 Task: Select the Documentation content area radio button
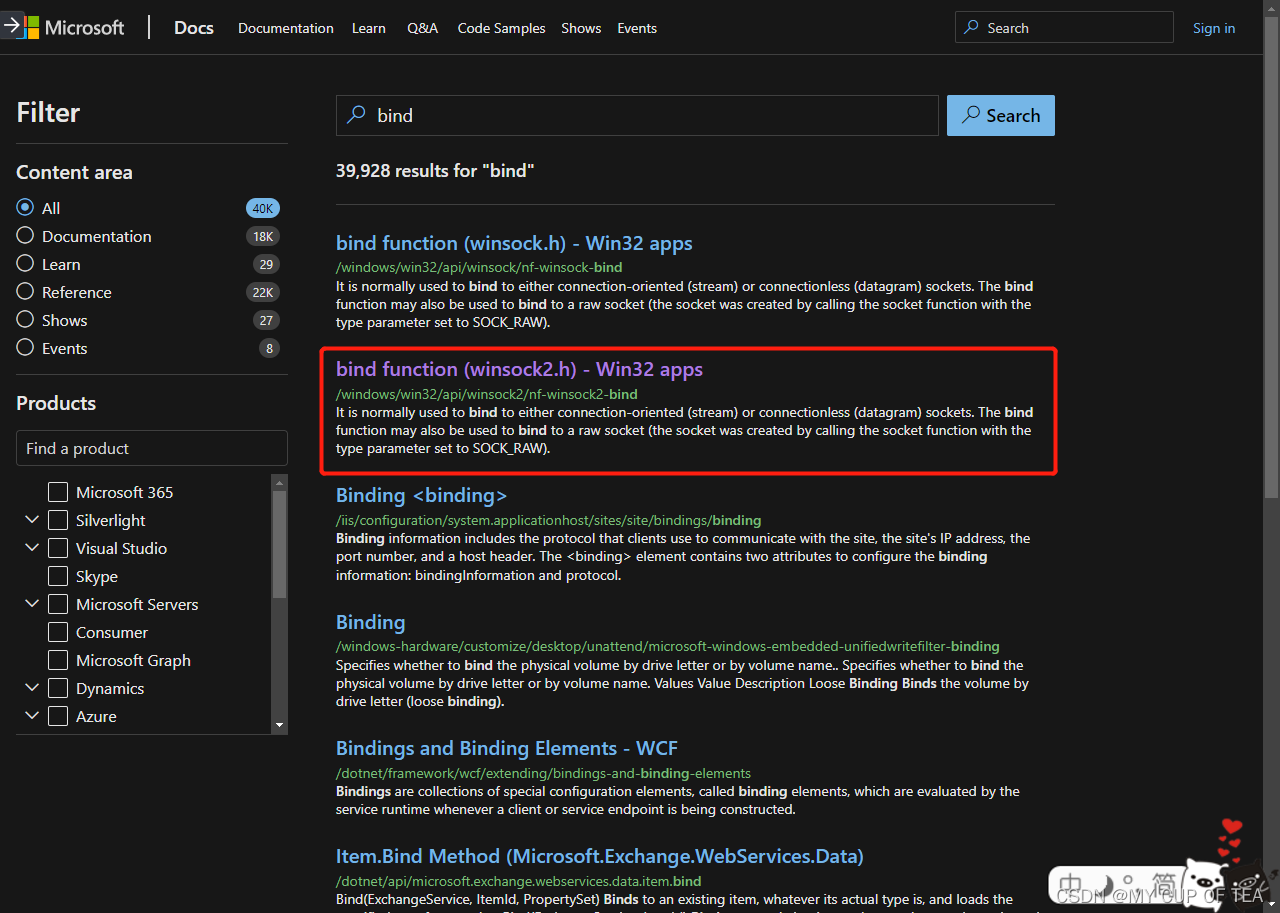[25, 236]
